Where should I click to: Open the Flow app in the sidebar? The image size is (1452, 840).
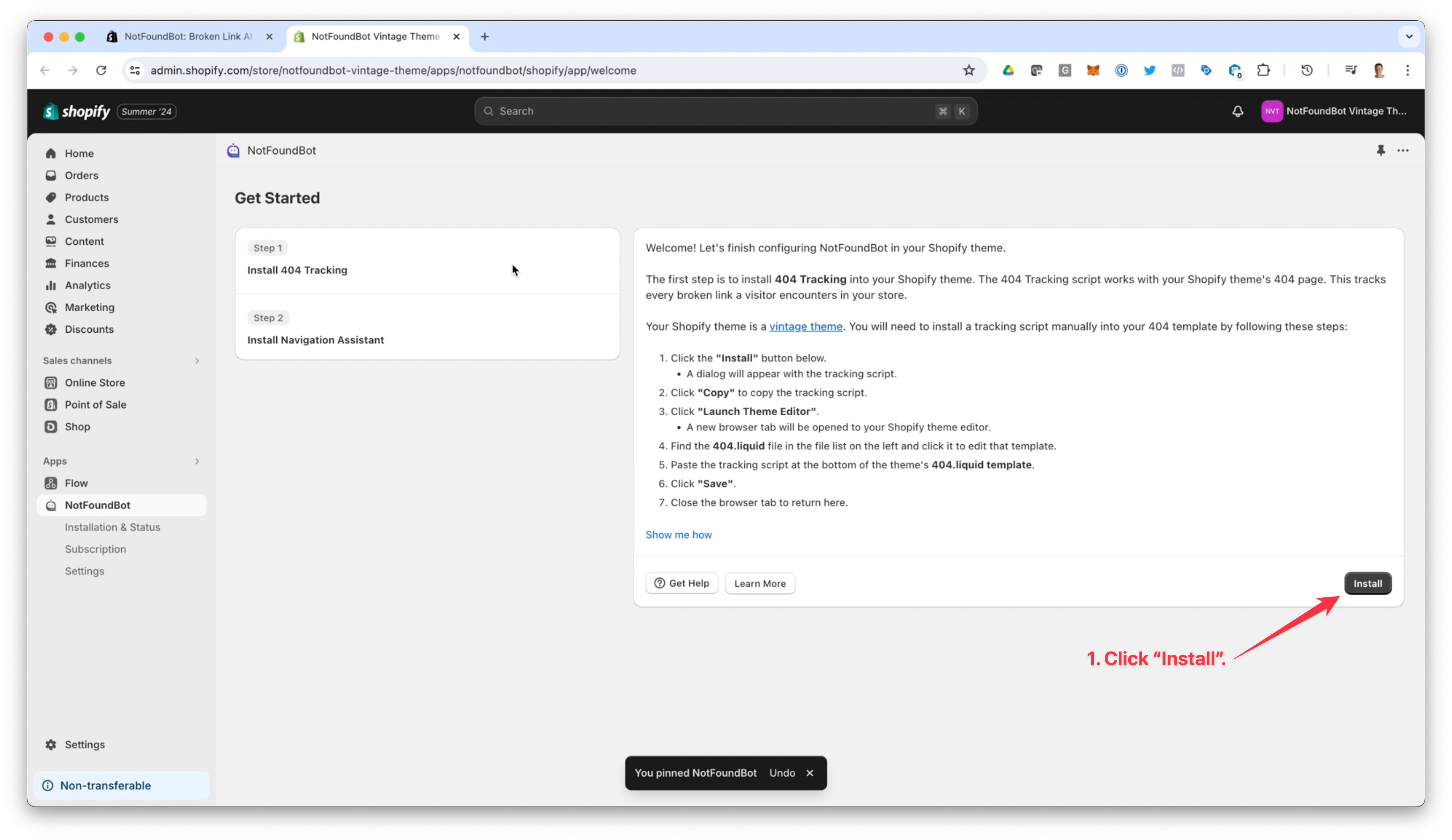click(76, 483)
